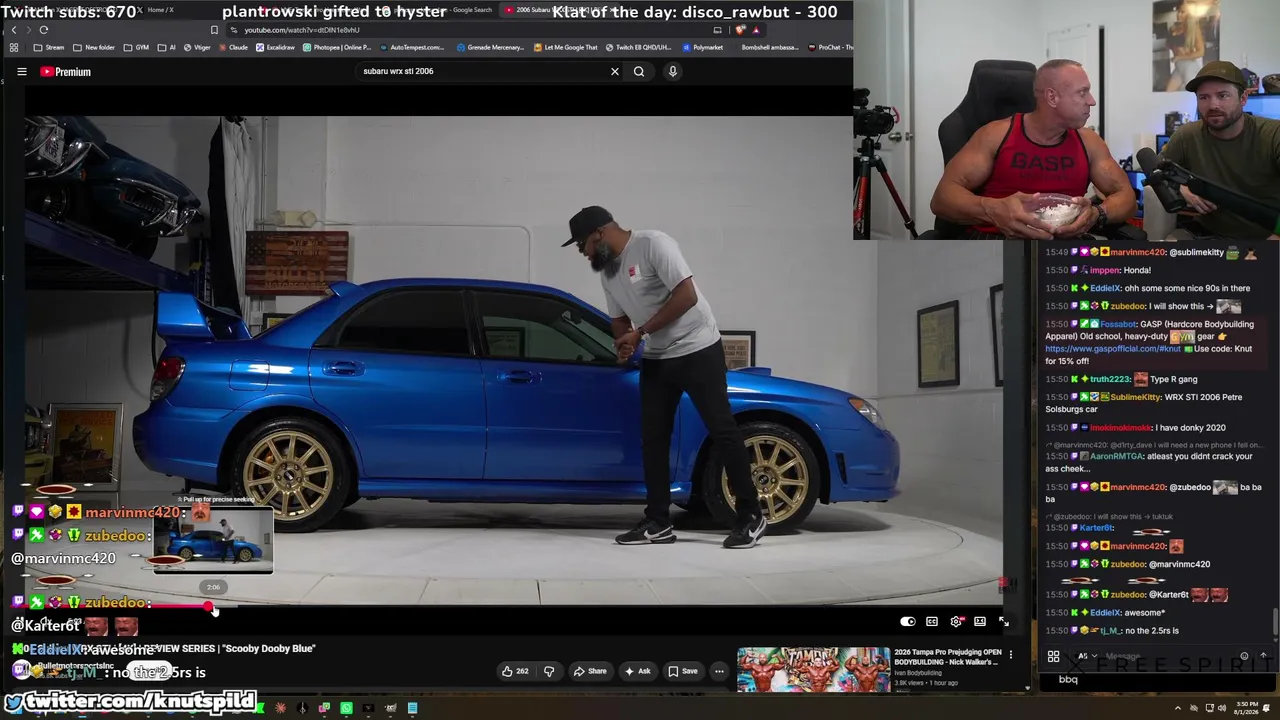The width and height of the screenshot is (1280, 720).
Task: Open the GYM bookmarks folder
Action: pos(136,47)
